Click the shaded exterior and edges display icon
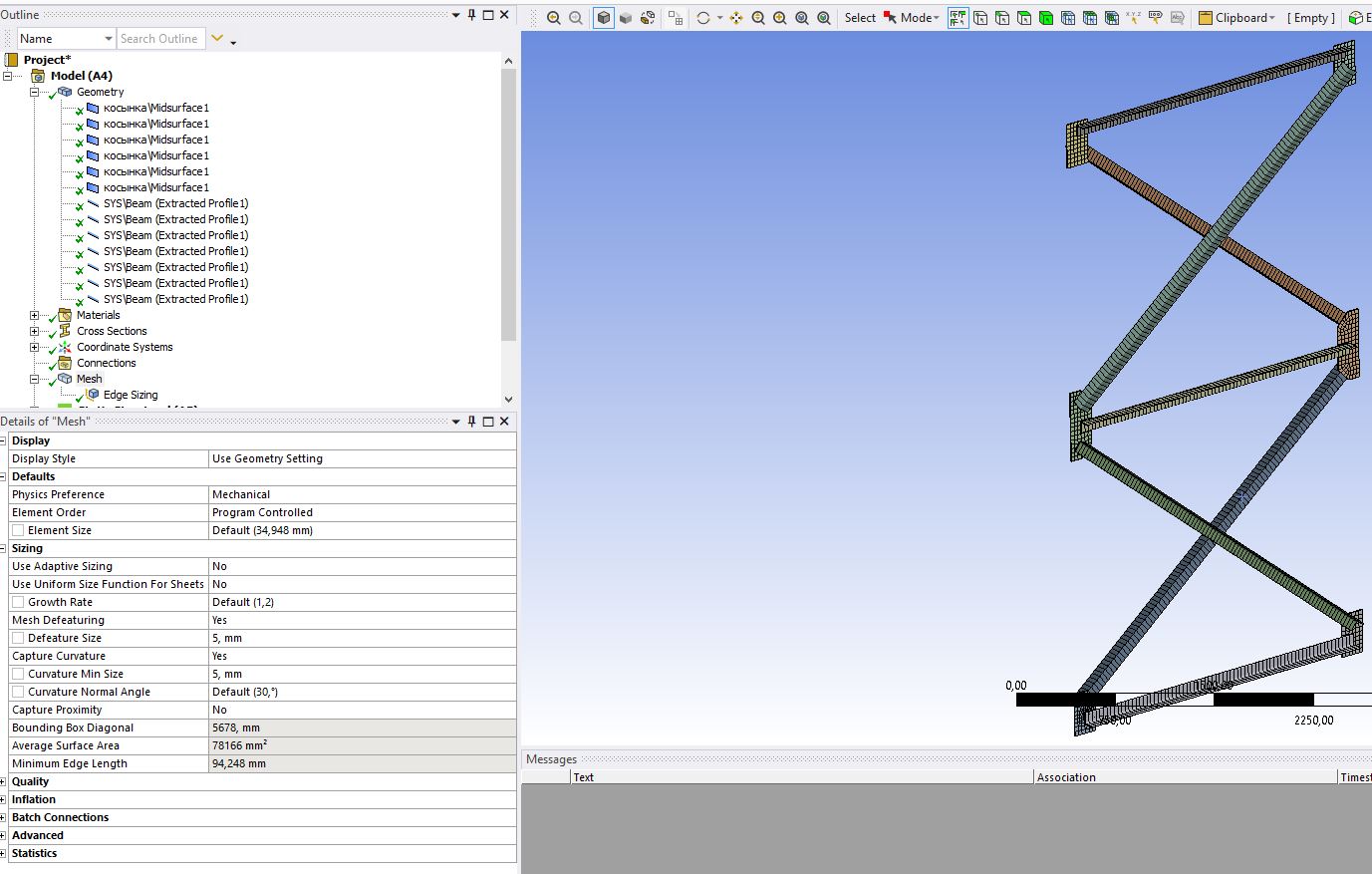The height and width of the screenshot is (874, 1372). pyautogui.click(x=604, y=18)
